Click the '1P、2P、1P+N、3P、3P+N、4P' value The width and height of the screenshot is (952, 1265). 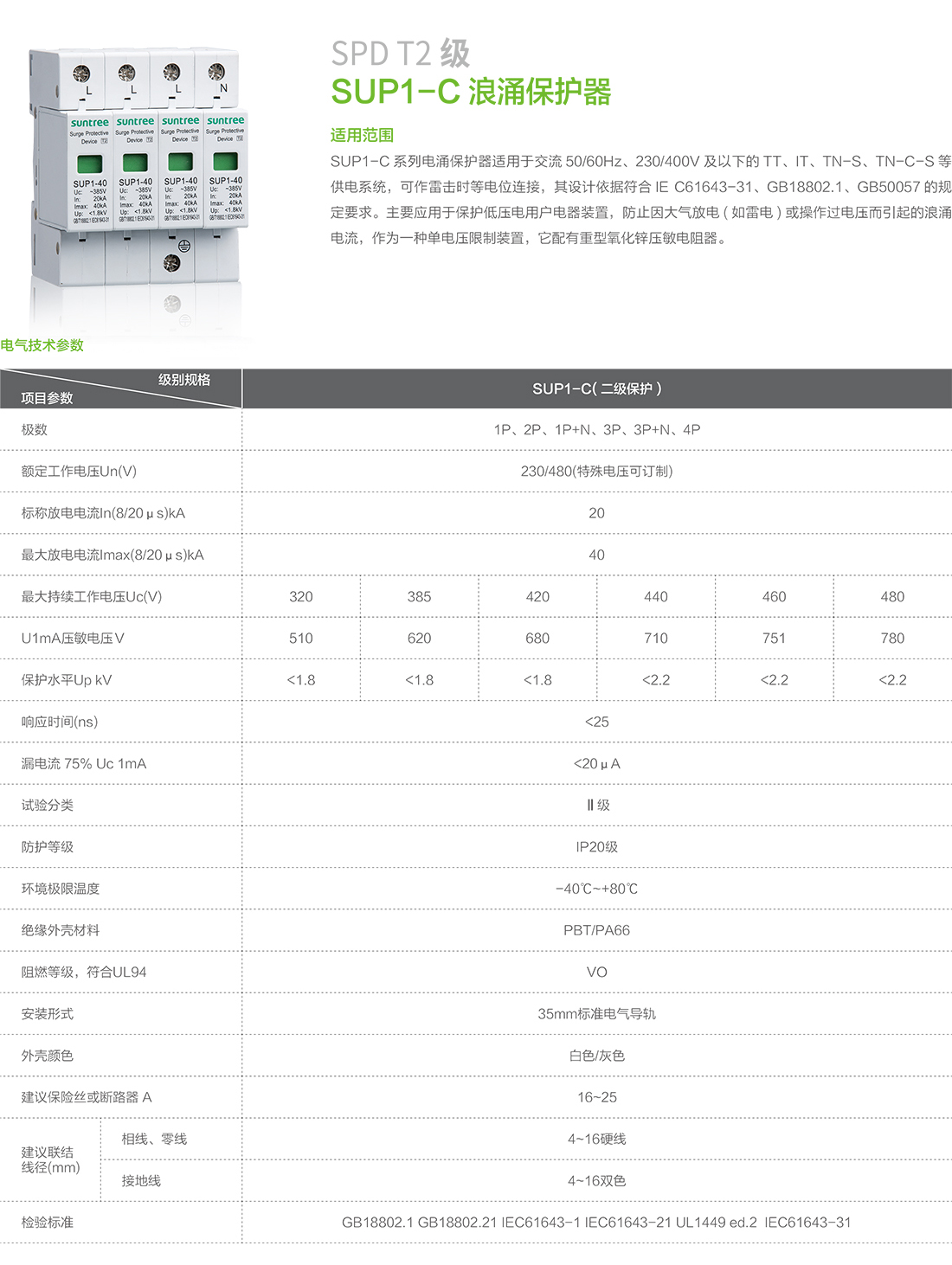(597, 429)
